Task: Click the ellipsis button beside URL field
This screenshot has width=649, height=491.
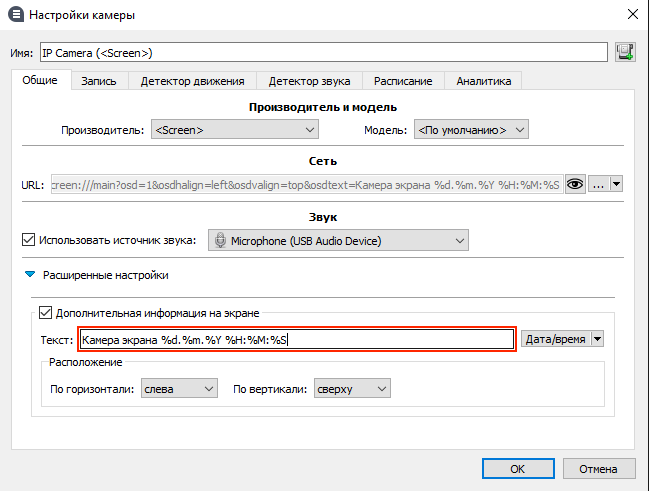Action: 599,185
